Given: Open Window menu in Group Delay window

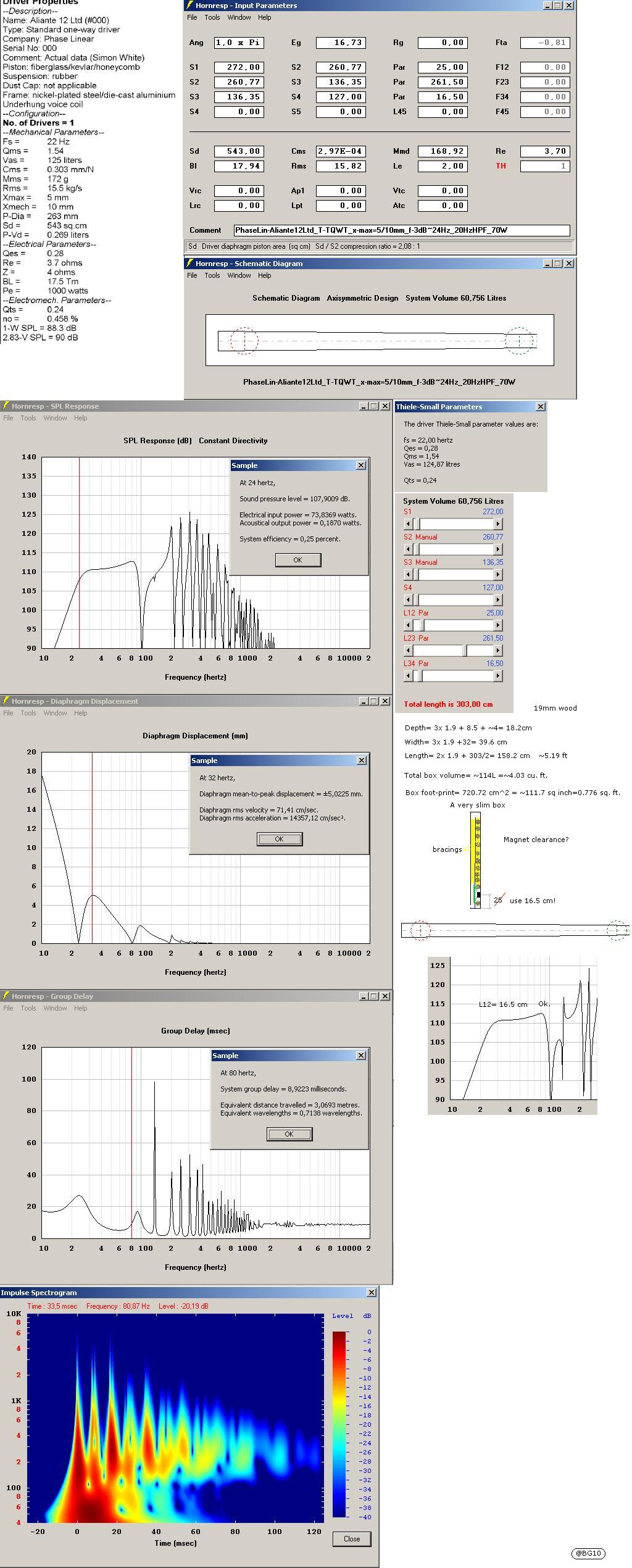Looking at the screenshot, I should [55, 1008].
